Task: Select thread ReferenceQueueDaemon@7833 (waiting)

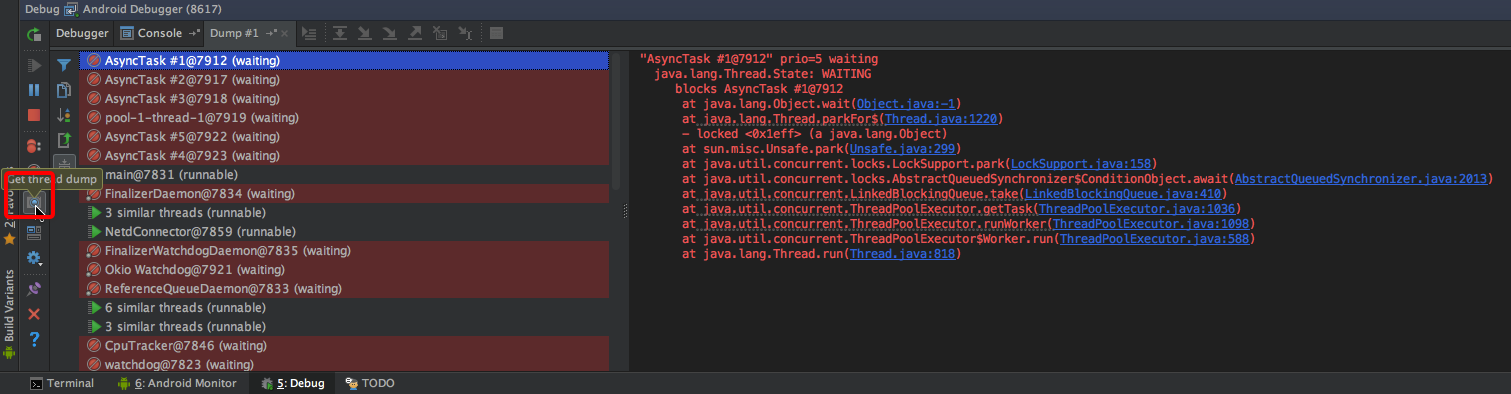Action: click(344, 289)
